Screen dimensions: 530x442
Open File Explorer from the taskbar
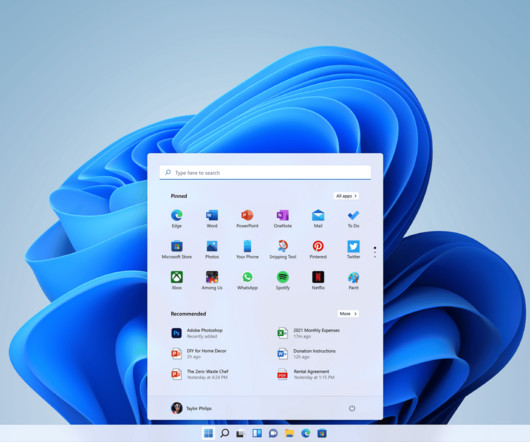(289, 433)
